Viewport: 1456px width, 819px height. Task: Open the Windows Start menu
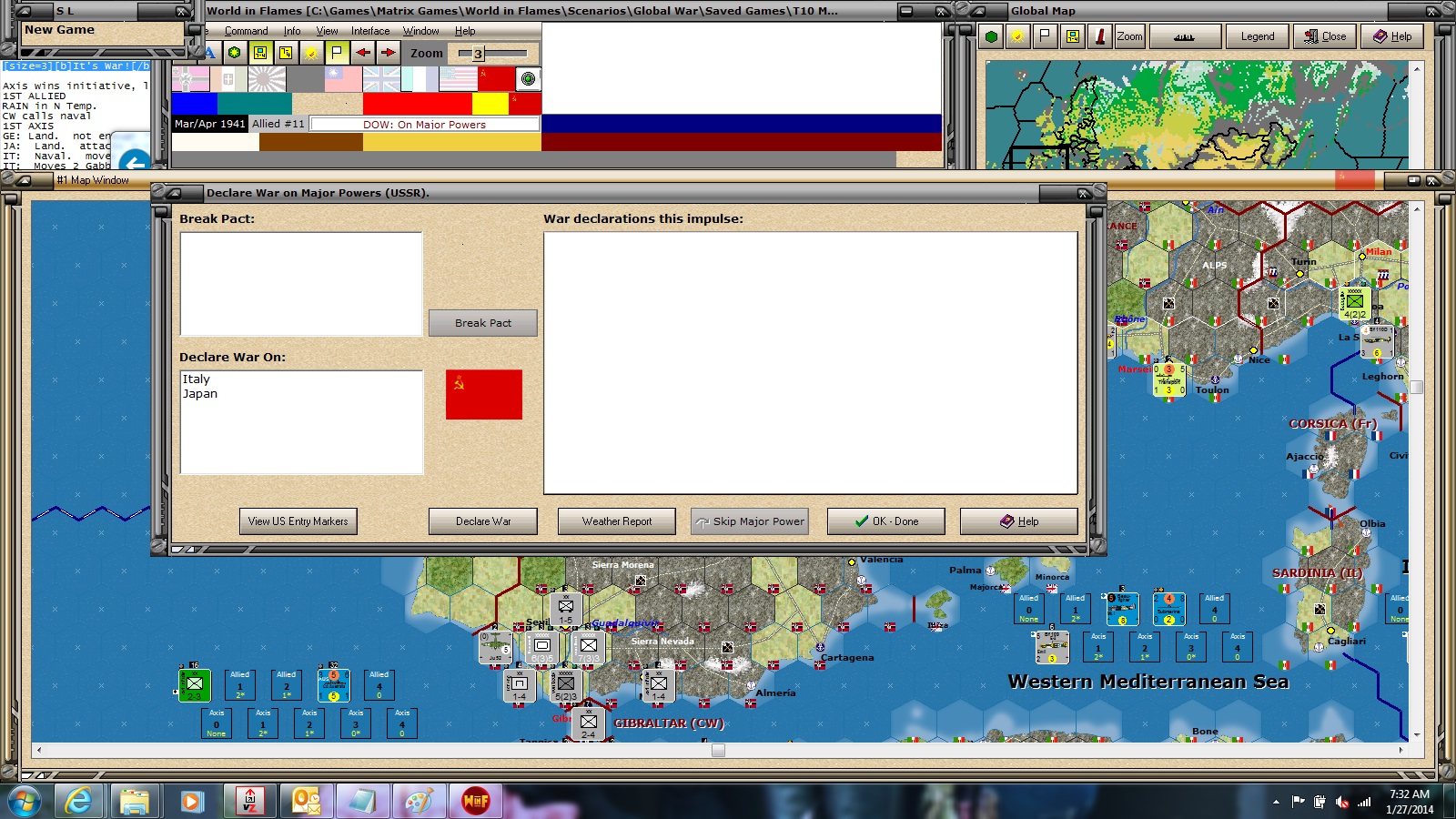(24, 801)
